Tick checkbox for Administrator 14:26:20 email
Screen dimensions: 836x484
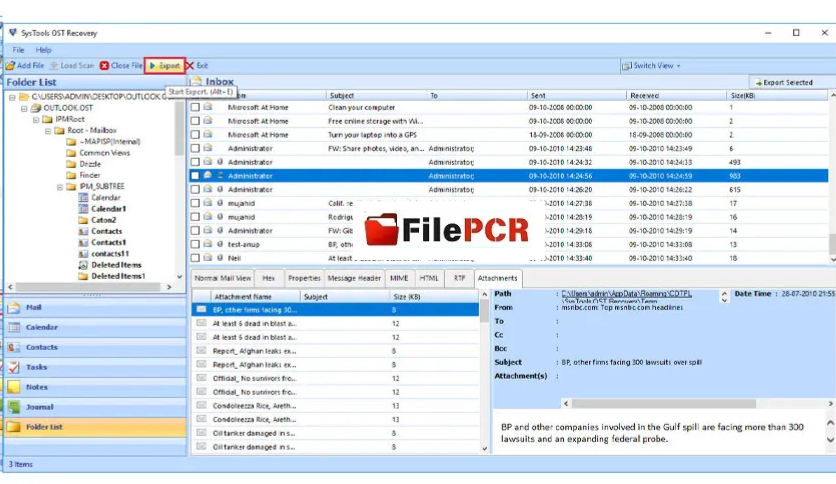click(195, 189)
